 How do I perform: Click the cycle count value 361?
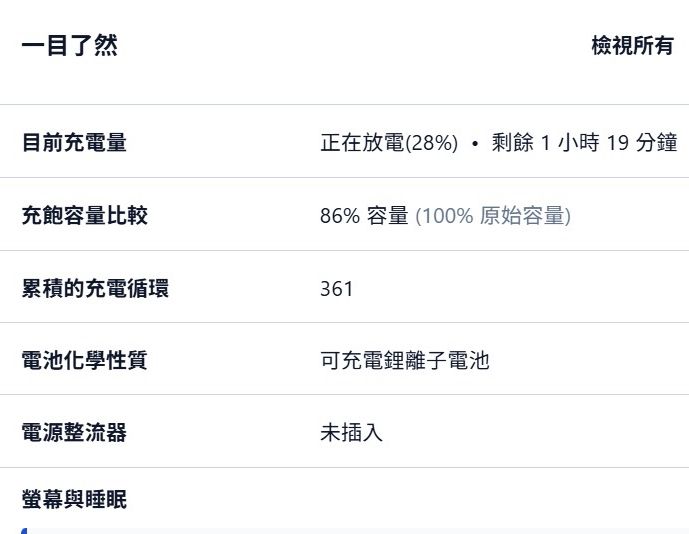[337, 289]
